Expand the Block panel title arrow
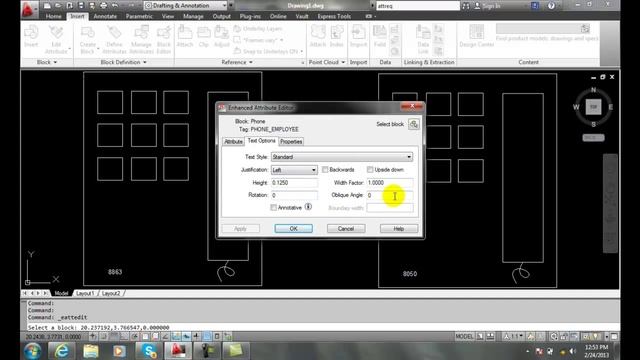 [55, 62]
